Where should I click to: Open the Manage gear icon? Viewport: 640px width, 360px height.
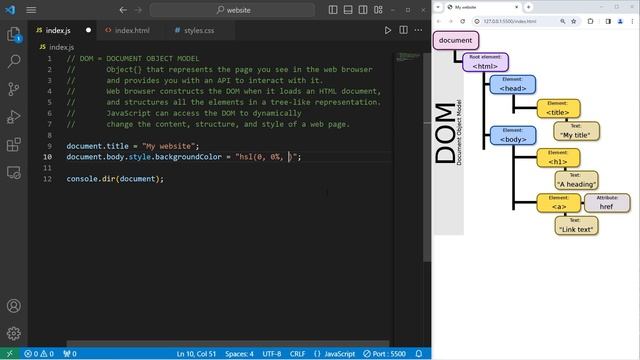tap(14, 333)
